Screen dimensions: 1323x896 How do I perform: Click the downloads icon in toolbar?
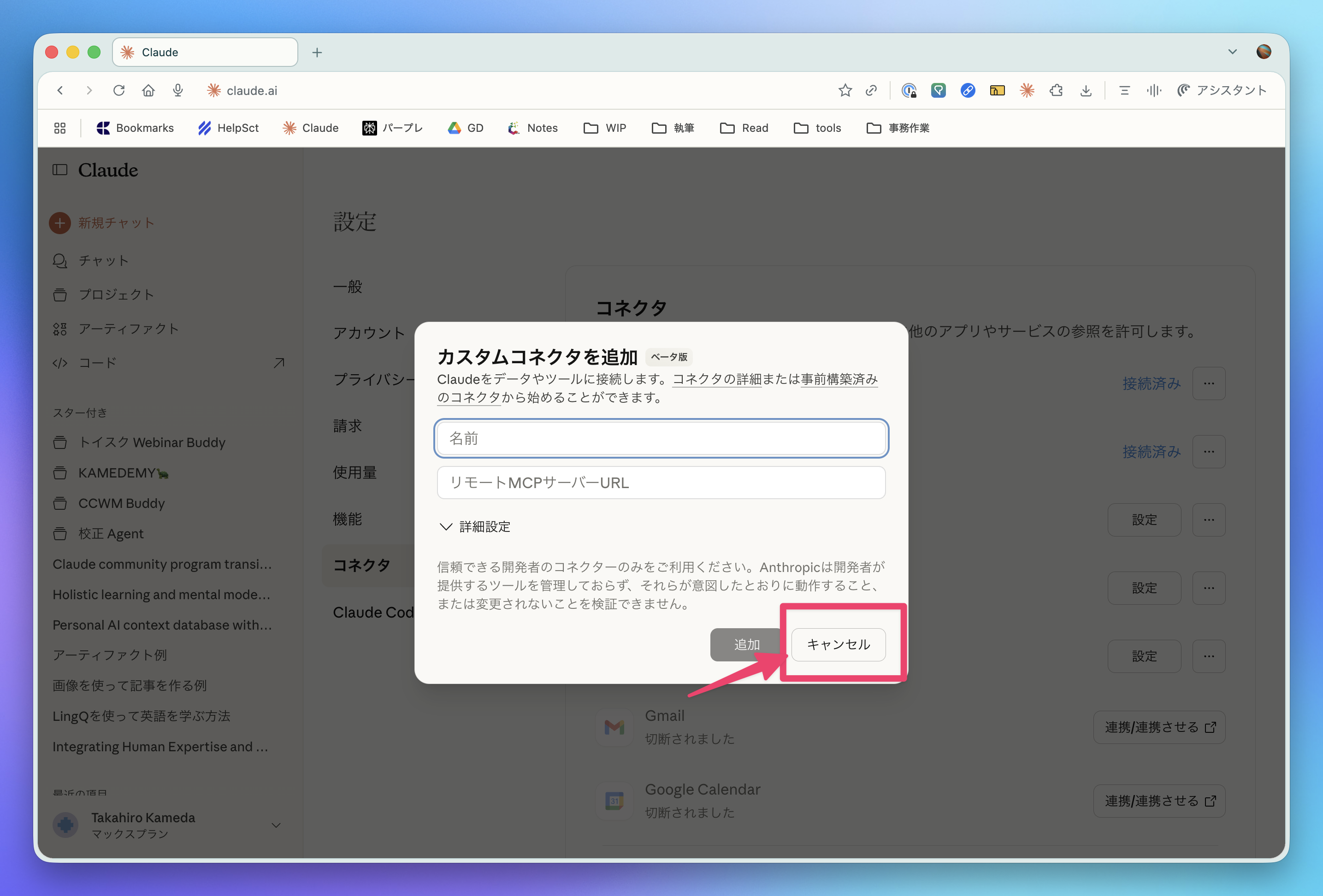1086,90
